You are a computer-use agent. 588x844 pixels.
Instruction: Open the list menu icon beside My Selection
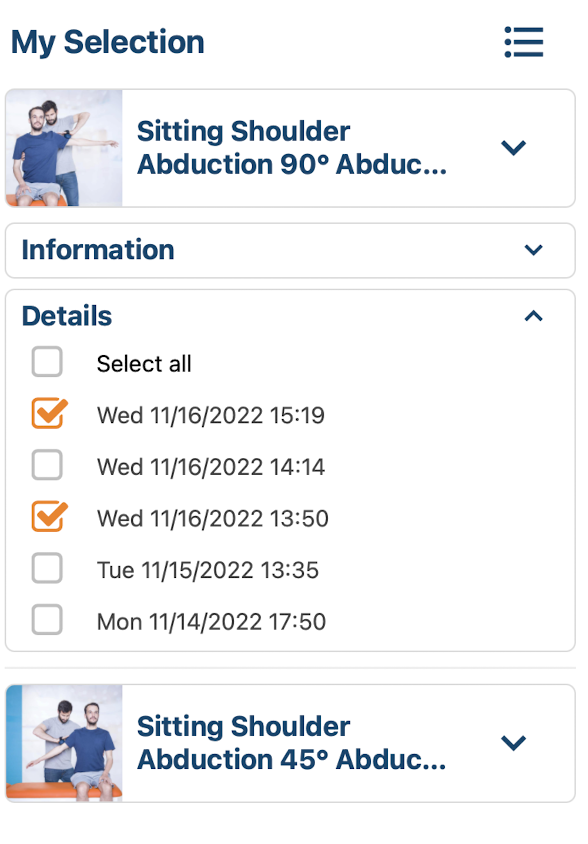(523, 42)
